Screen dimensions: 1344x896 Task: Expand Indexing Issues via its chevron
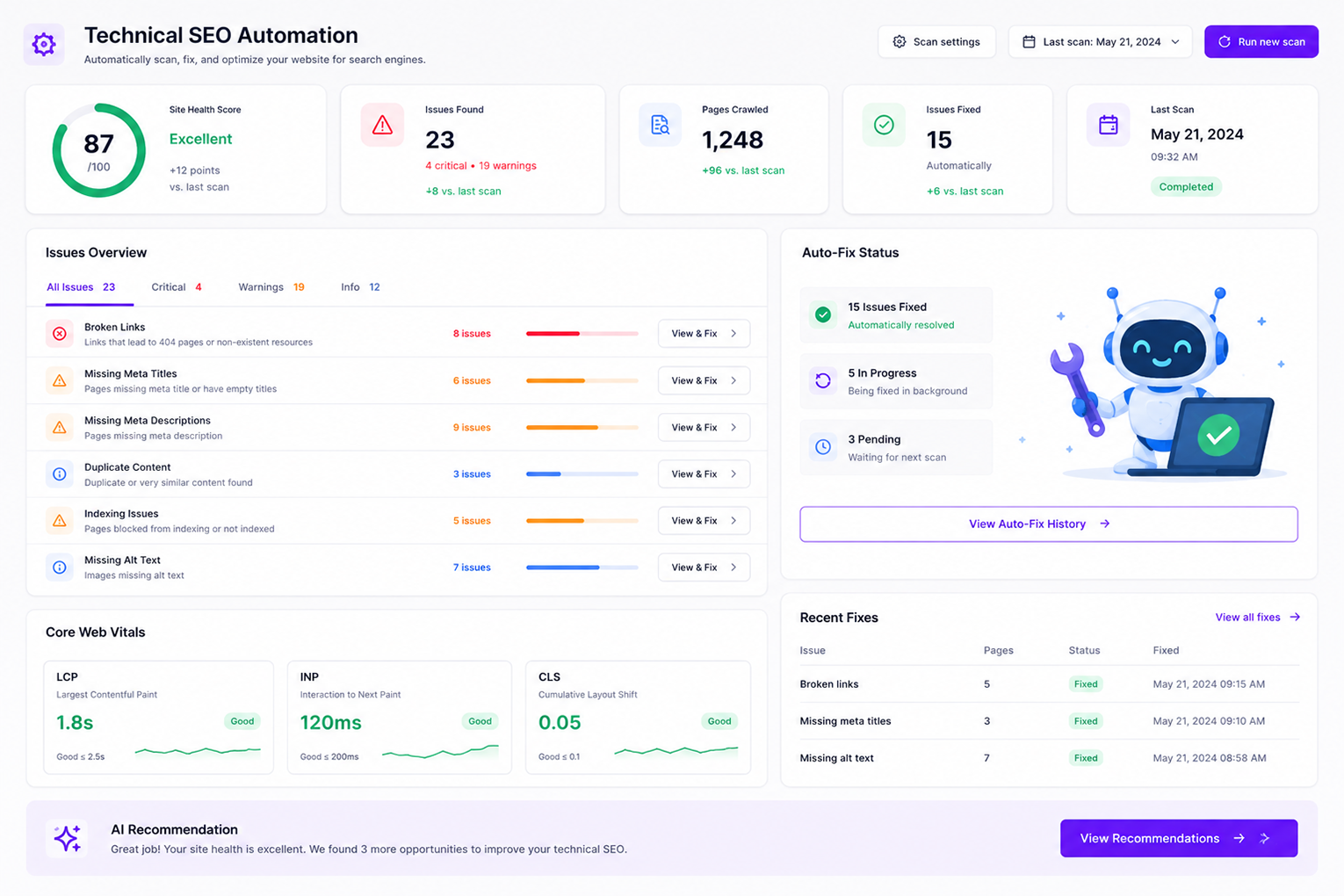[733, 520]
